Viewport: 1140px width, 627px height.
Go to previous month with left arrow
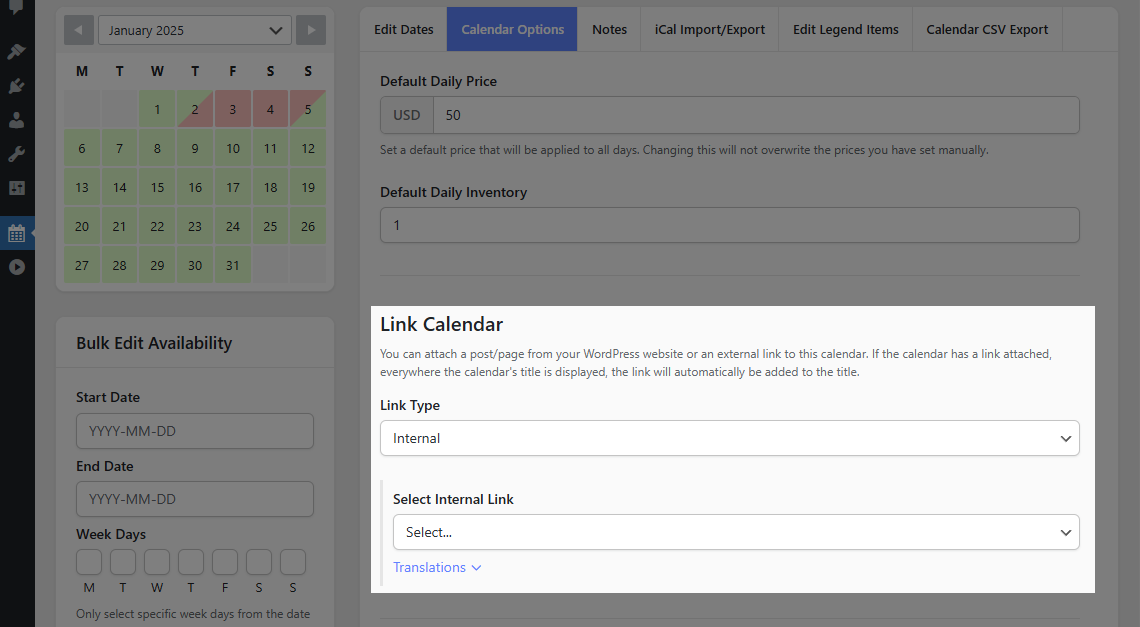point(79,31)
